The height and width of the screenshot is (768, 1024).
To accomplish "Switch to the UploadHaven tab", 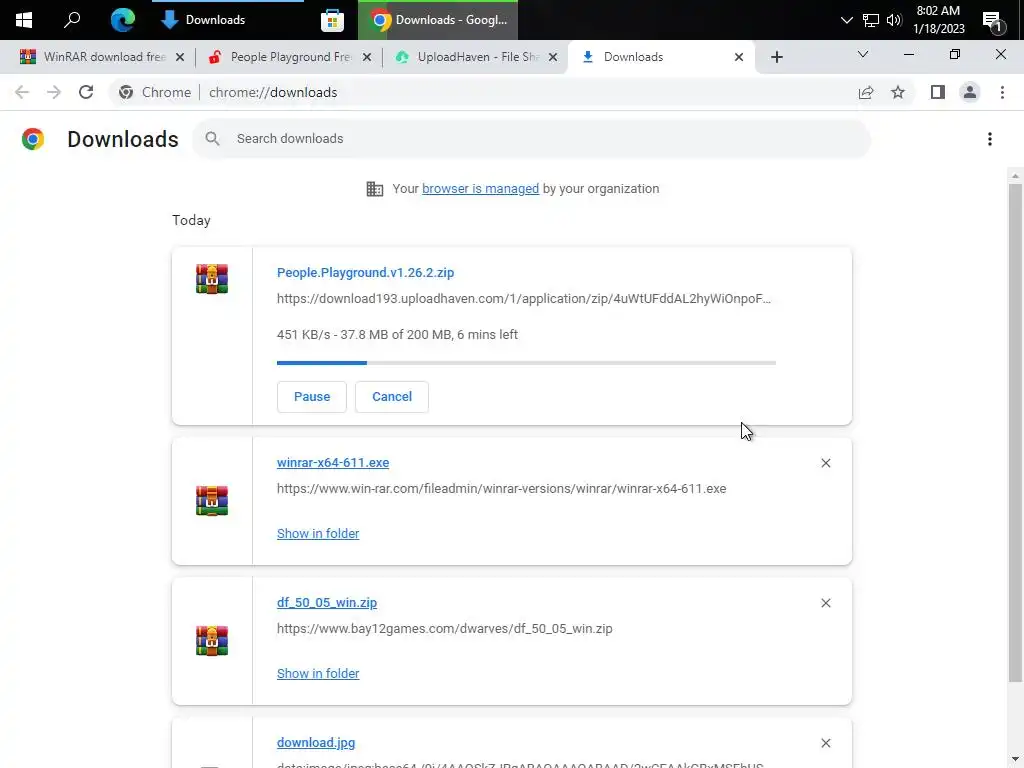I will coord(478,57).
